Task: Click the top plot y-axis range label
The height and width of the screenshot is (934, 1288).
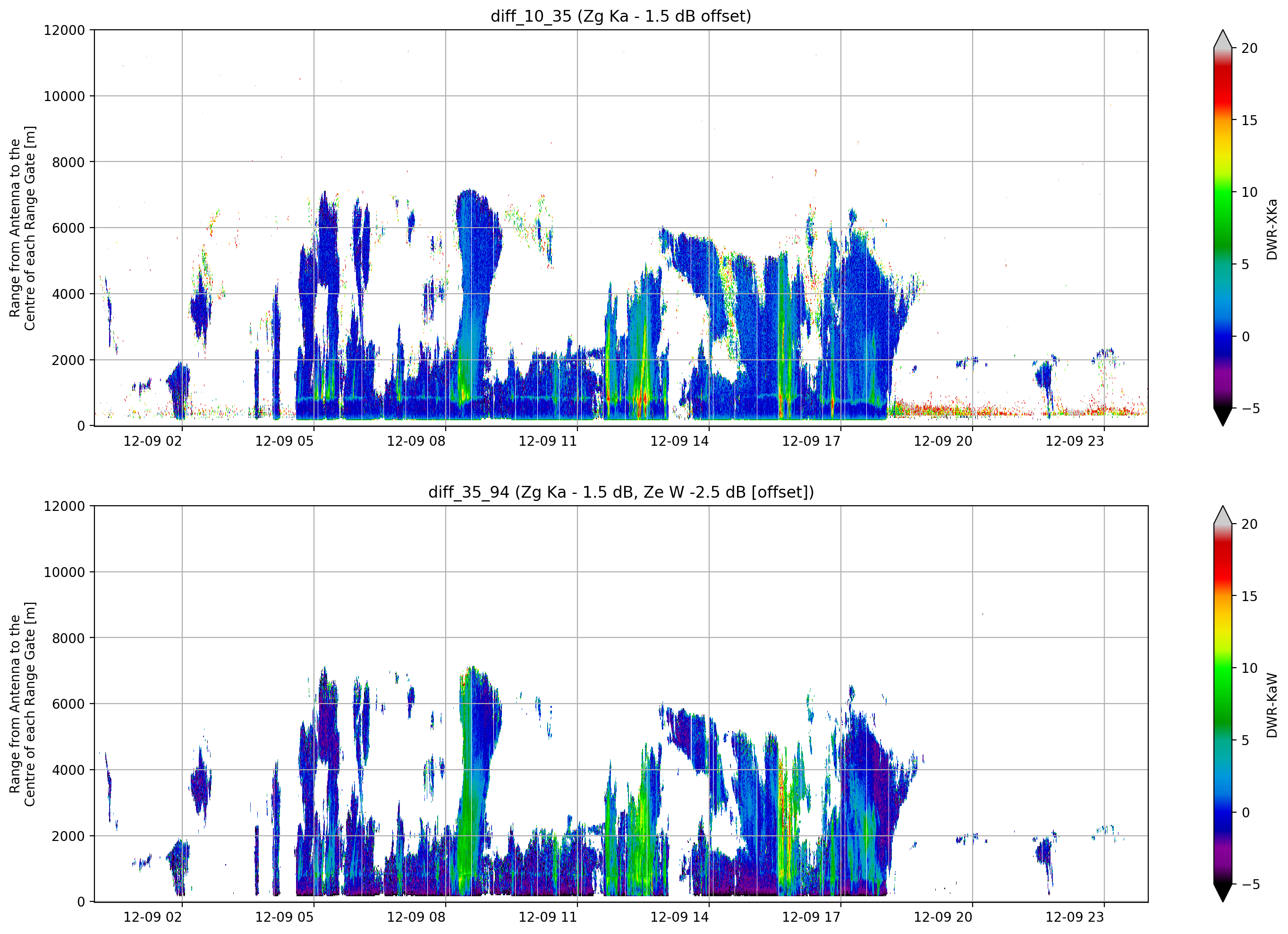Action: pos(23,228)
